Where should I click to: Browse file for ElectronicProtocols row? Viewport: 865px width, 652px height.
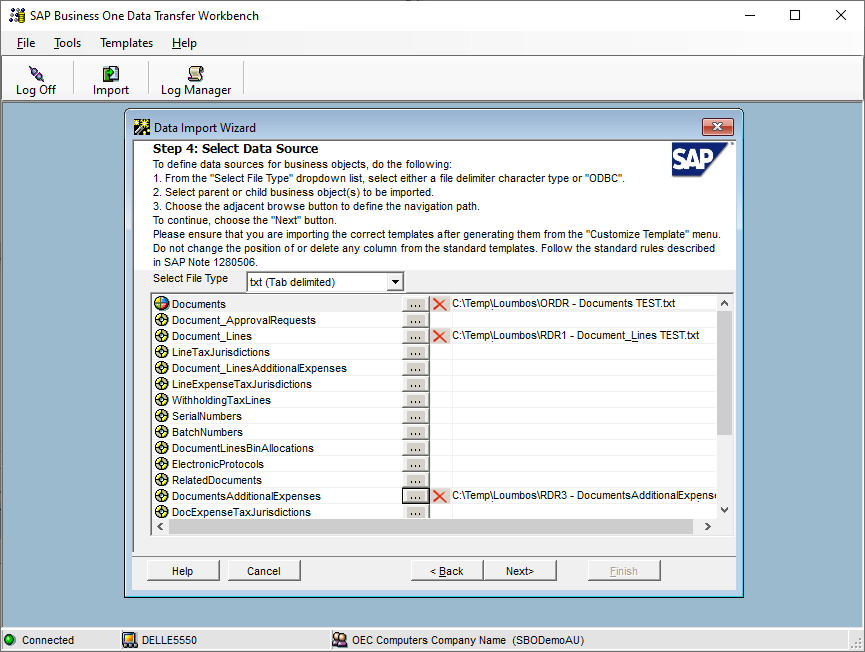point(415,464)
